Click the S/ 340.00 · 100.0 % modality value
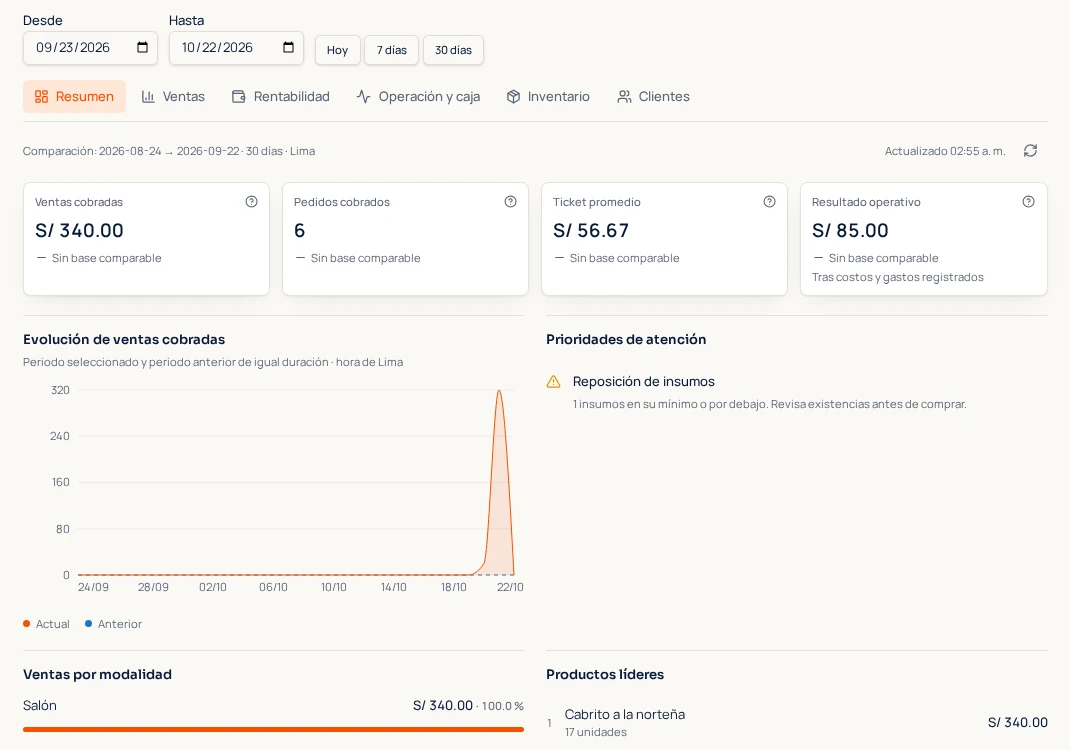Screen dimensions: 1070x750 pos(468,706)
